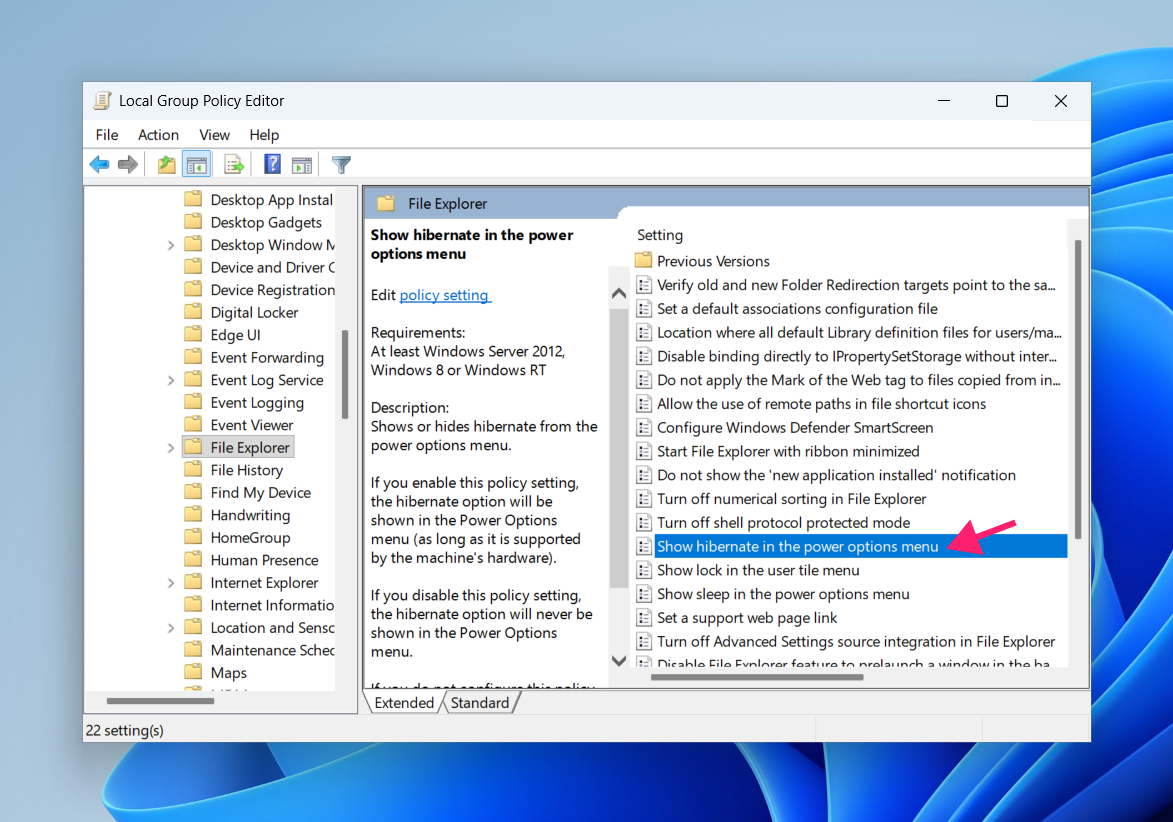Click the description pane scroll up arrow
Image resolution: width=1173 pixels, height=822 pixels.
pos(619,293)
